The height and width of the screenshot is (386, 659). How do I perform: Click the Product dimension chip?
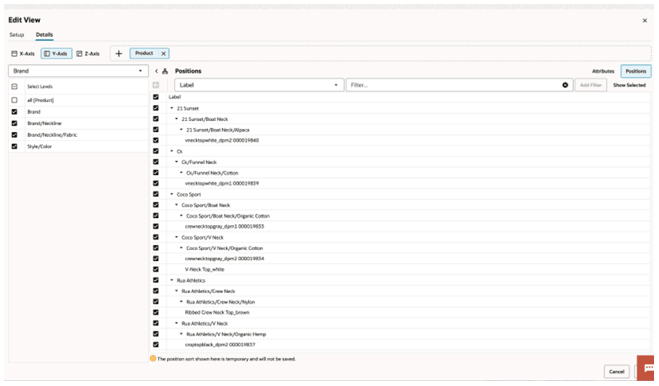click(144, 53)
